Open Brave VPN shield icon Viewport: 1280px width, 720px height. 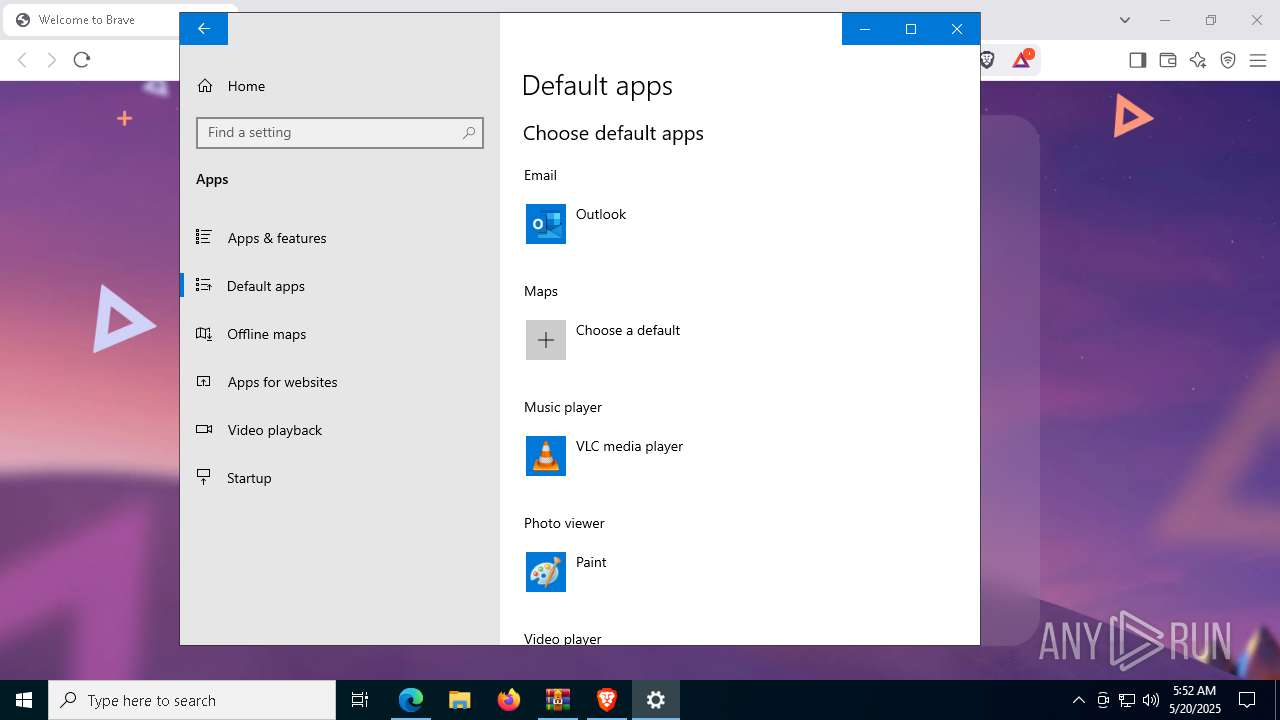click(x=1228, y=60)
